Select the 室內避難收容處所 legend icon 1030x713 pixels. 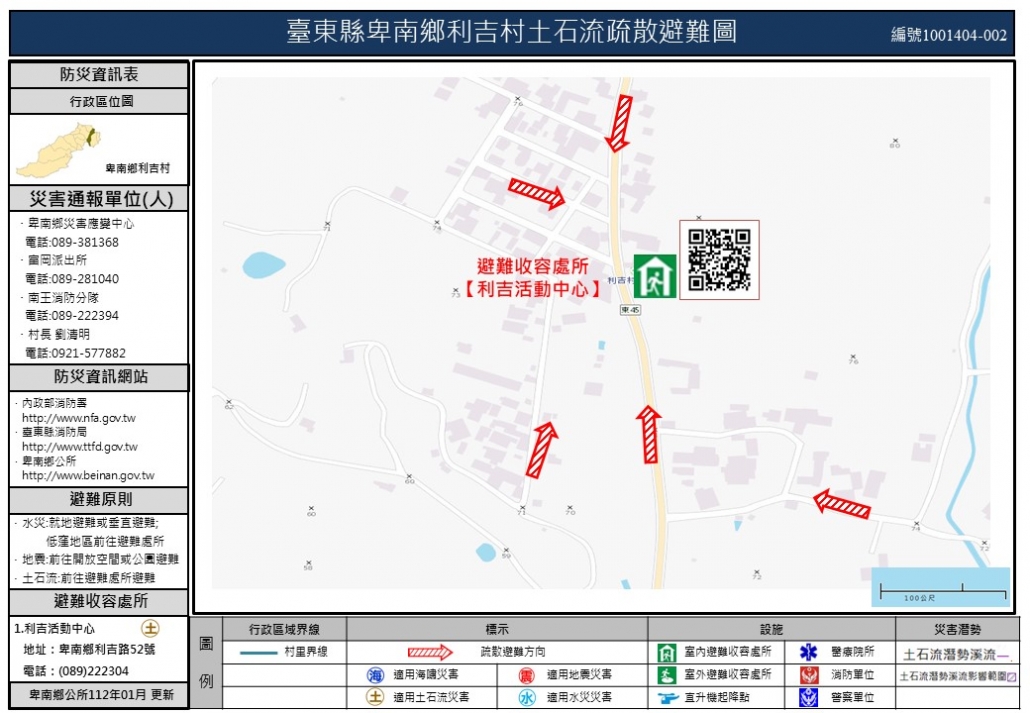pos(667,653)
